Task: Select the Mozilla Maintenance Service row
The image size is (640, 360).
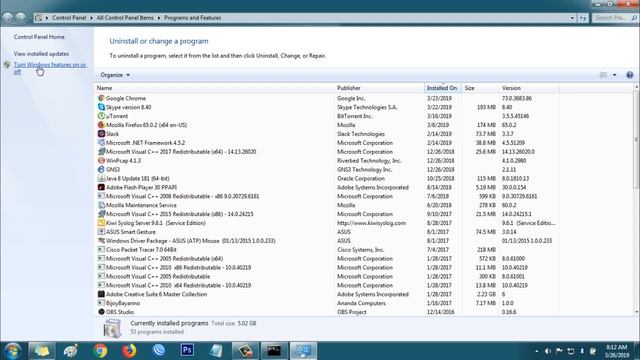Action: click(327, 205)
